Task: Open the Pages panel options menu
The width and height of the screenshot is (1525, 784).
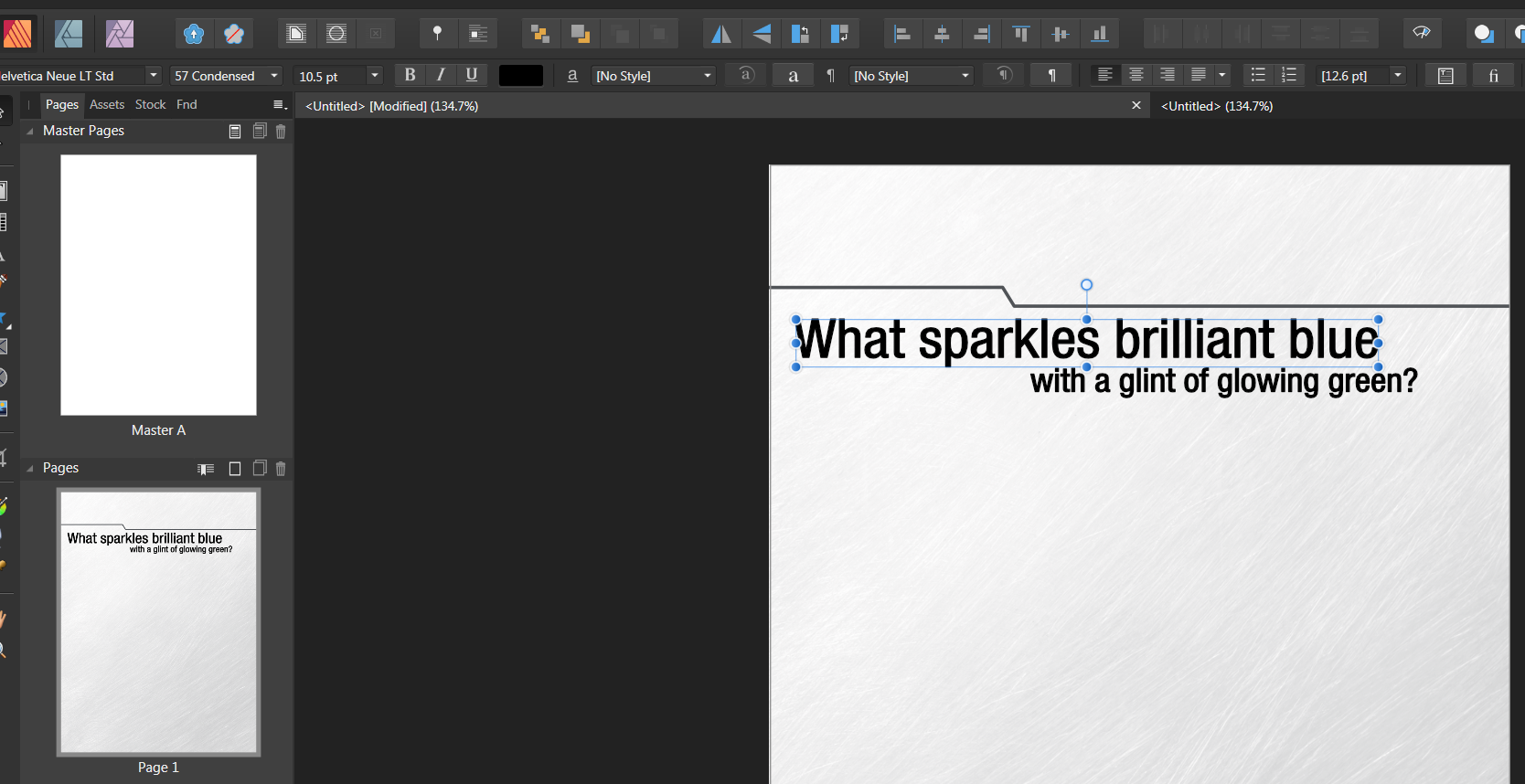Action: 280,105
